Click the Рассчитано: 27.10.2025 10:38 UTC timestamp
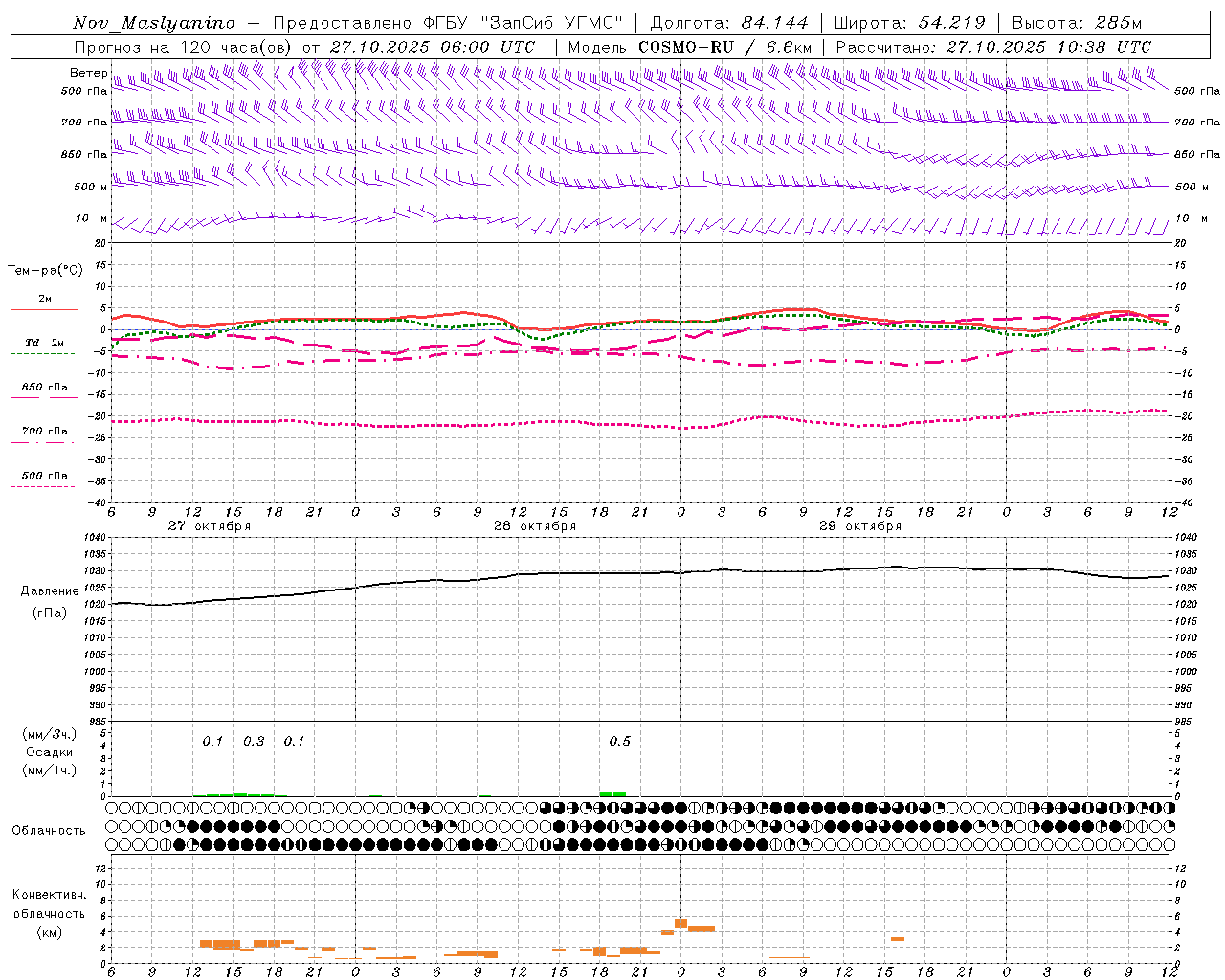This screenshot has height=980, width=1225. 993,47
